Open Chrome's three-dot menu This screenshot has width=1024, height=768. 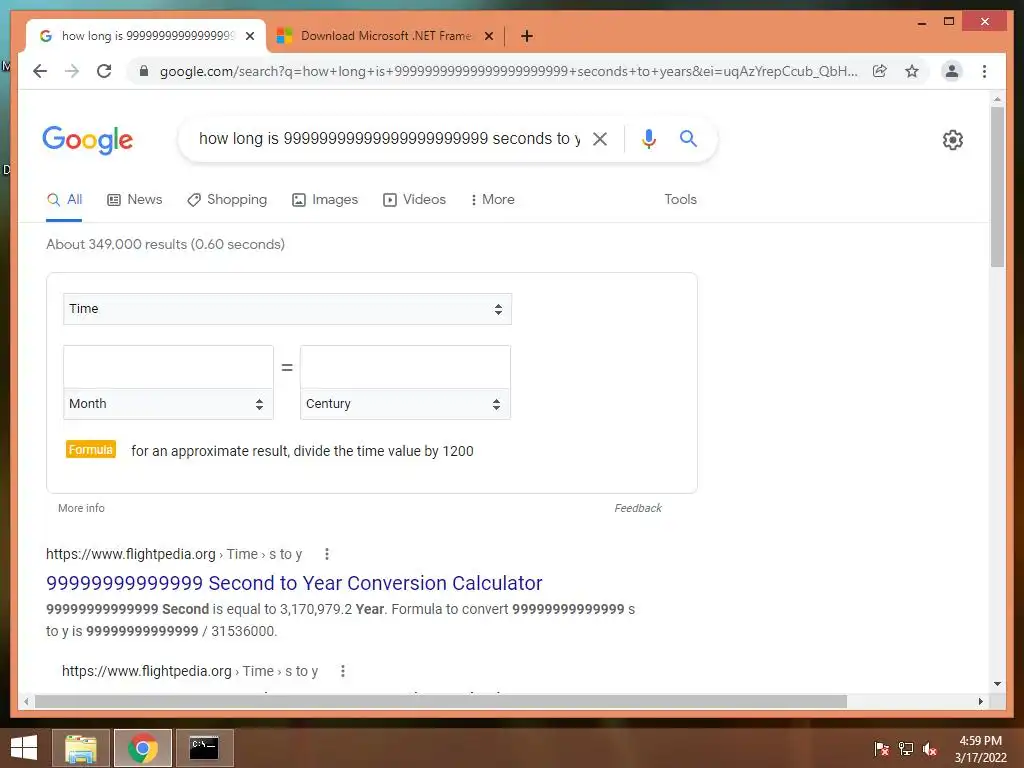click(x=984, y=71)
